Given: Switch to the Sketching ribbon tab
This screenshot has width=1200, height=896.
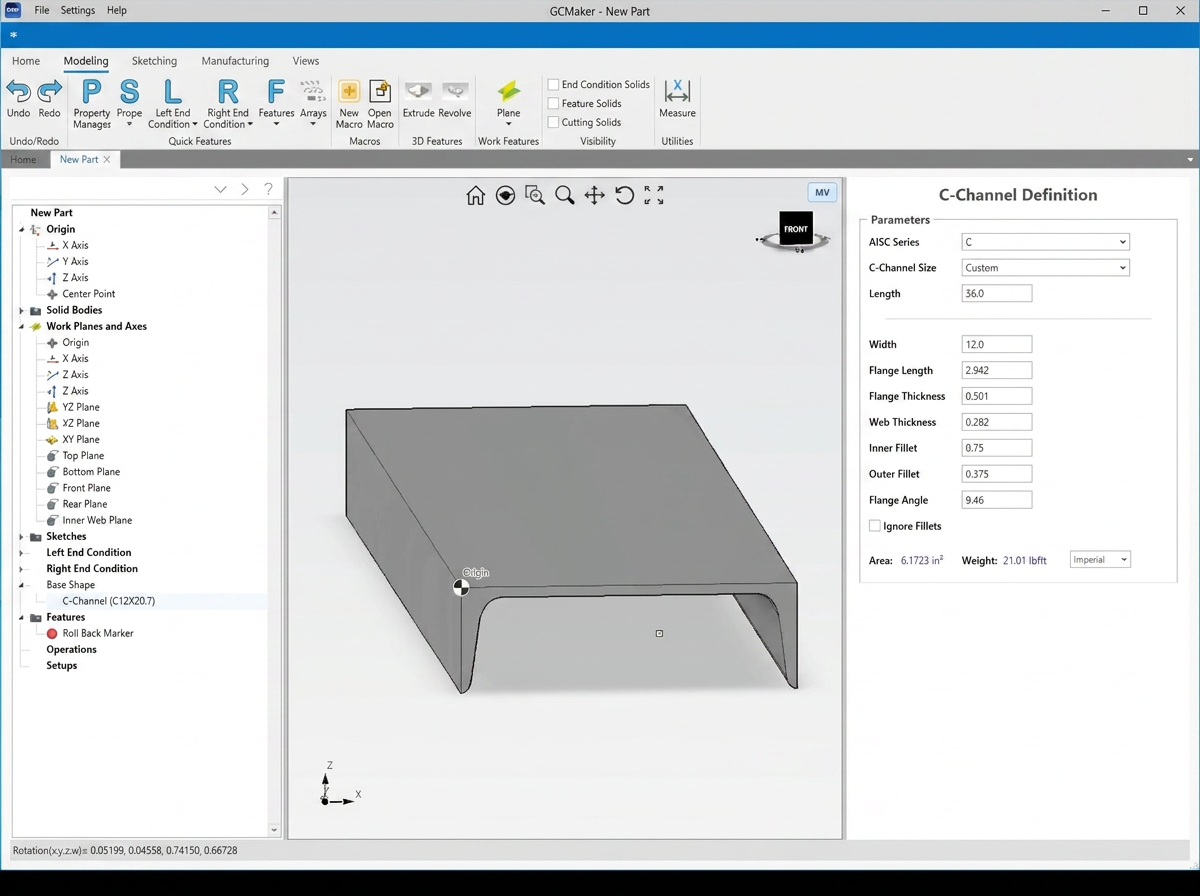Looking at the screenshot, I should click(x=154, y=61).
